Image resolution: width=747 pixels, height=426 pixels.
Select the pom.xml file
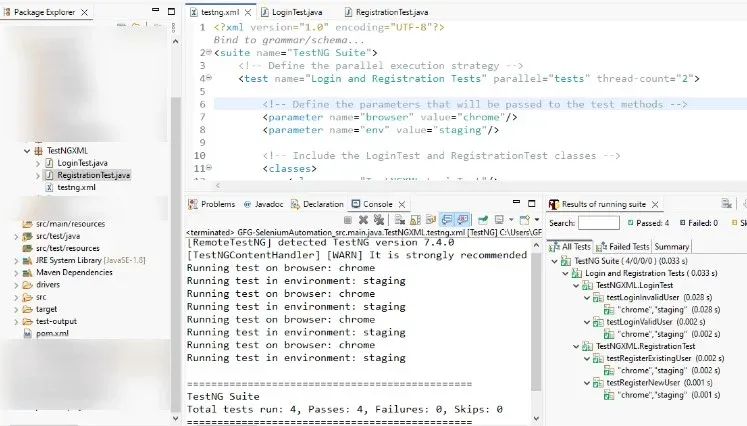(x=52, y=334)
